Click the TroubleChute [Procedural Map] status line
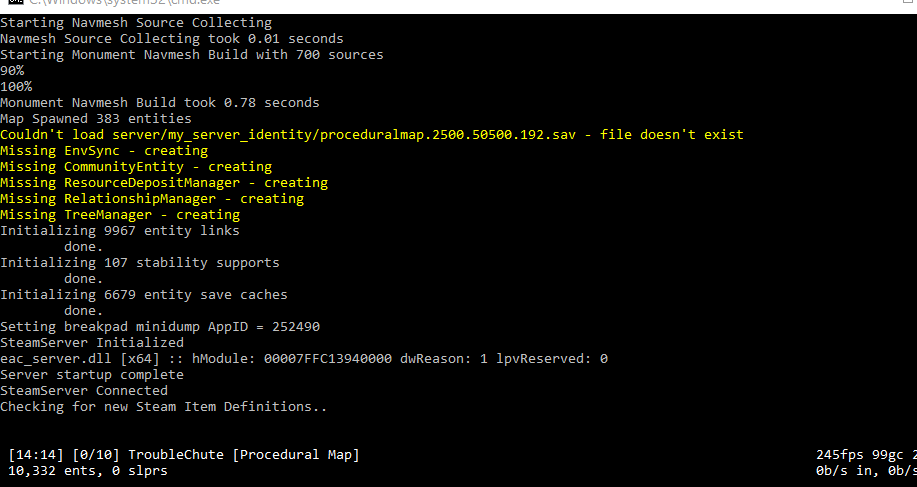917x487 pixels. [x=184, y=455]
